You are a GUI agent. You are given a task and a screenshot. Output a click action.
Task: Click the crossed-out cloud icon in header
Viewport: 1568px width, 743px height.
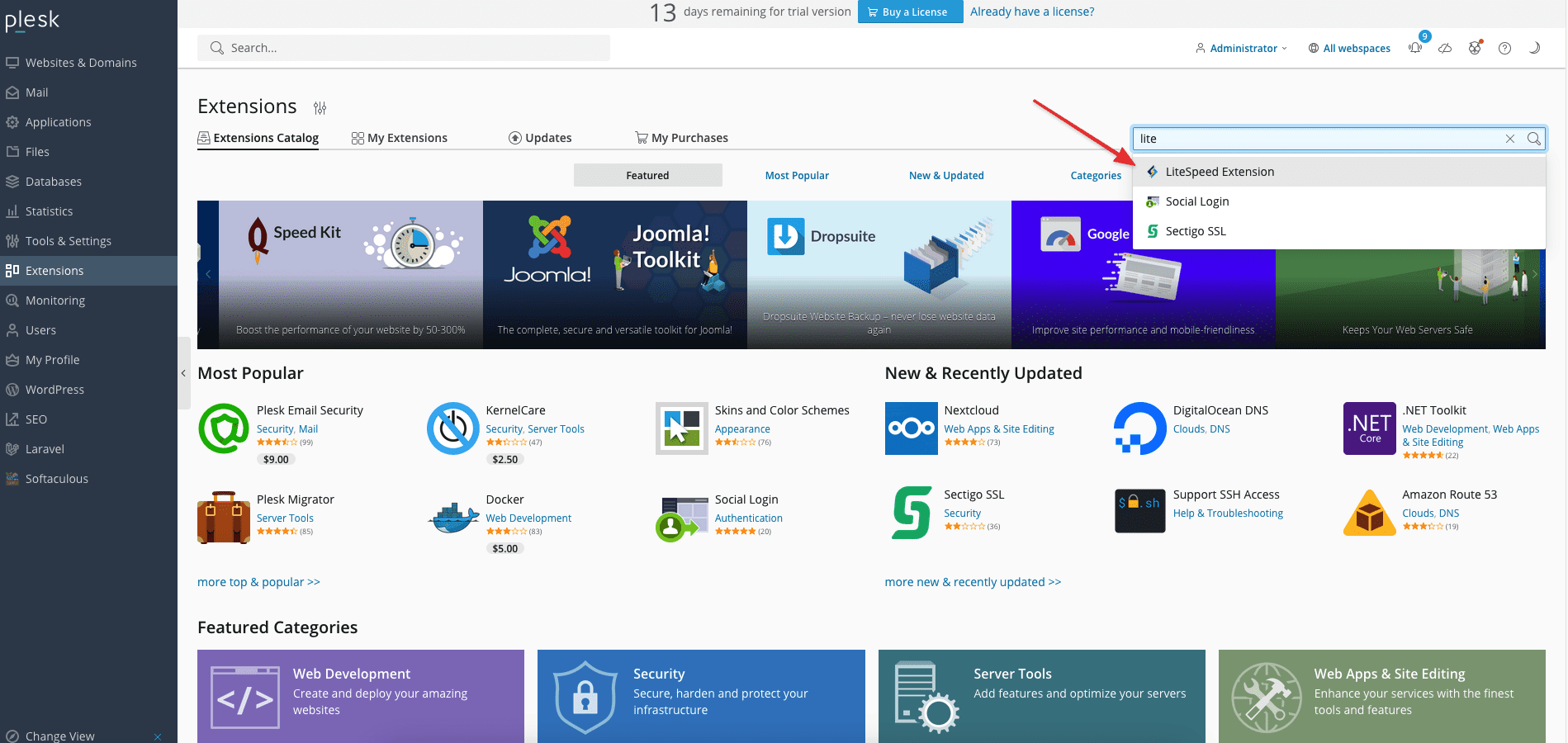pos(1445,48)
